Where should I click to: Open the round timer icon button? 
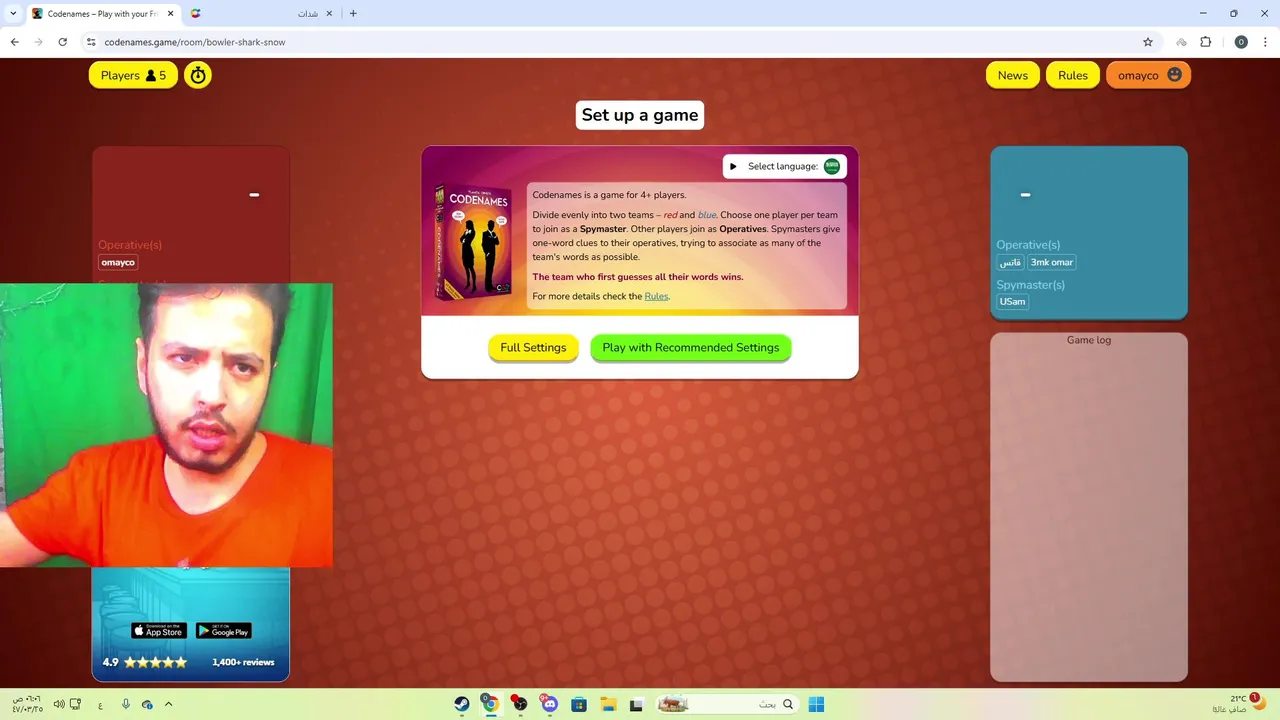coord(198,75)
